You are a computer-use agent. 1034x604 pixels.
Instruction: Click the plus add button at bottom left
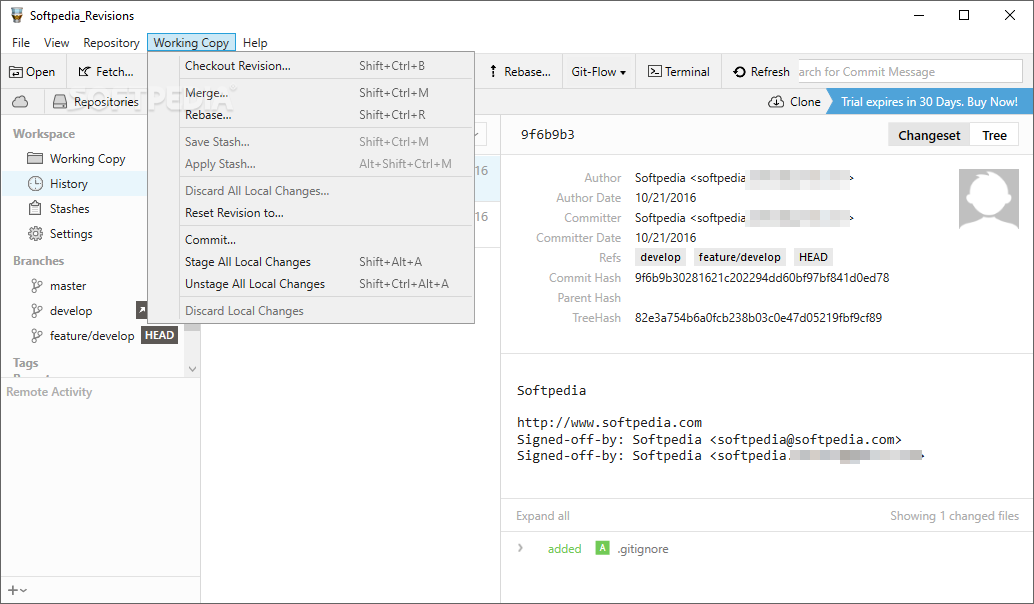[13, 590]
